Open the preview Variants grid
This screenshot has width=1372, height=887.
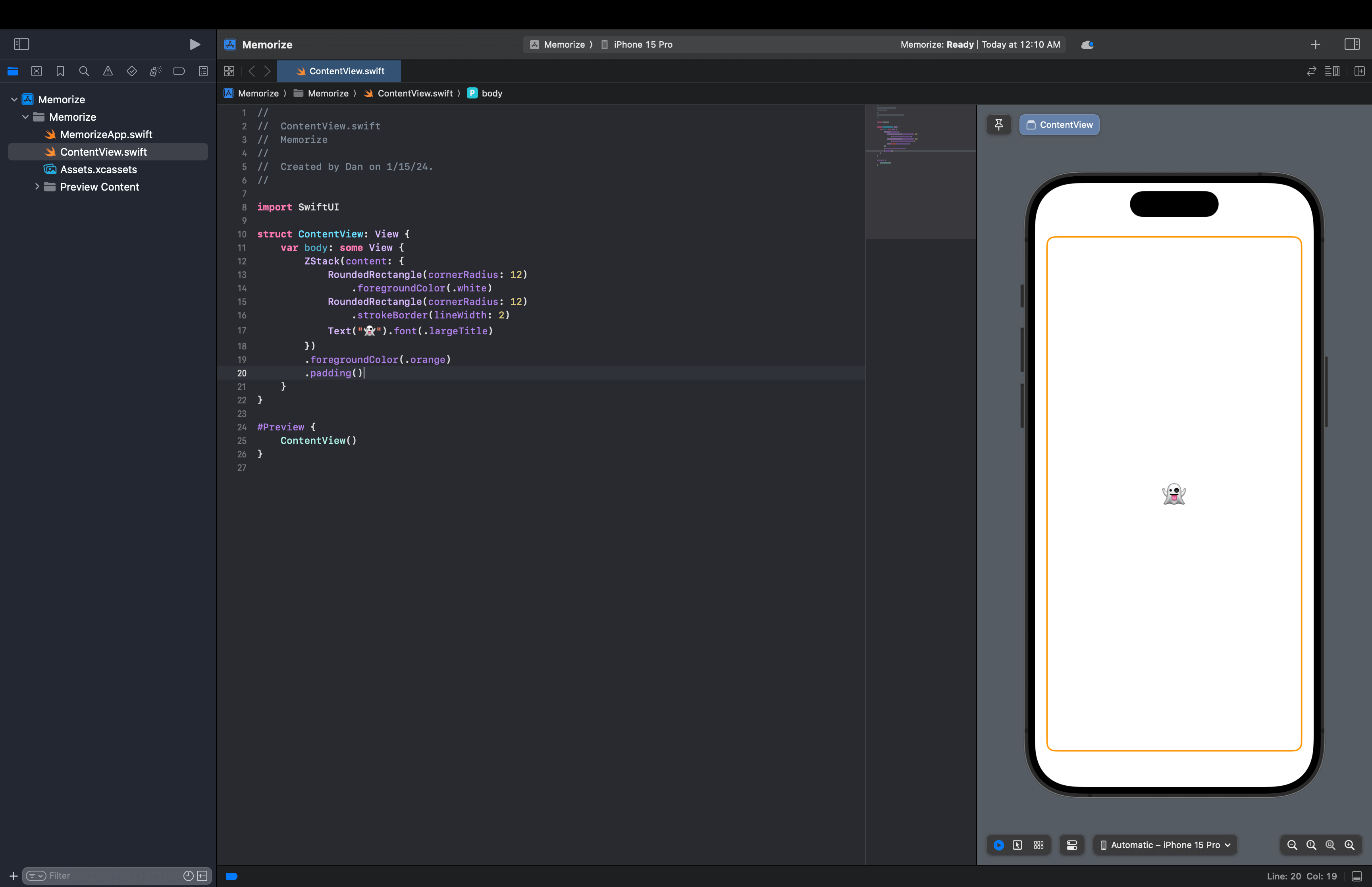(x=1039, y=845)
